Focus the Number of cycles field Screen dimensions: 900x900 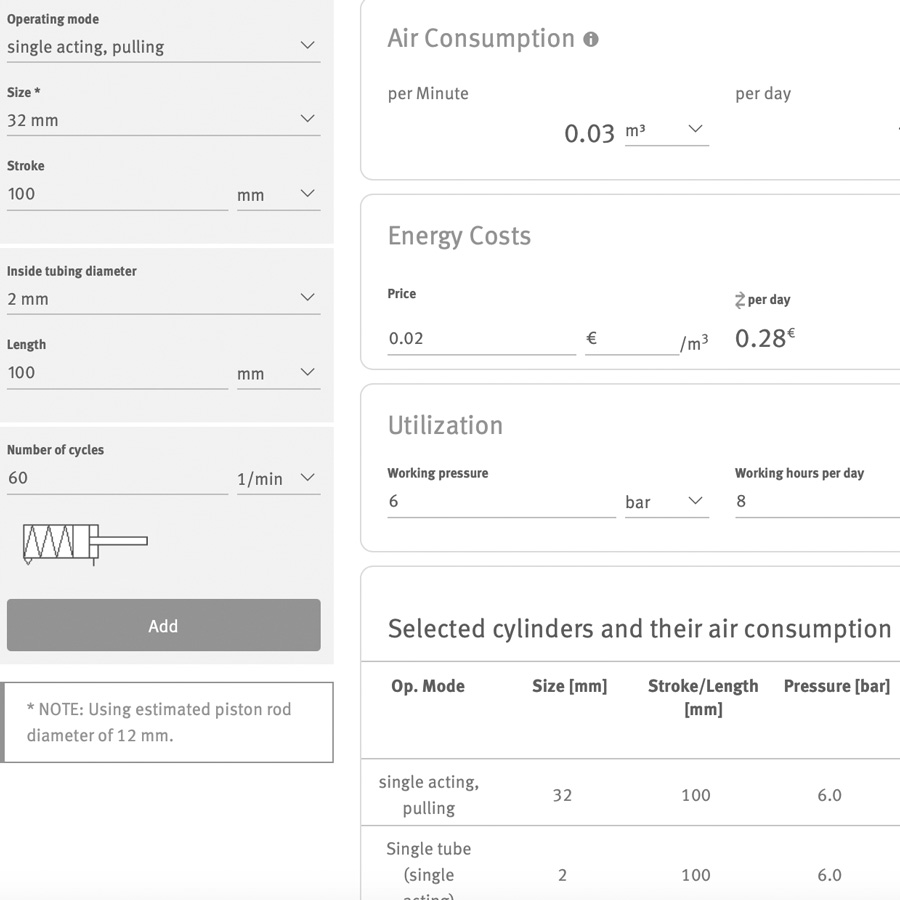(117, 478)
